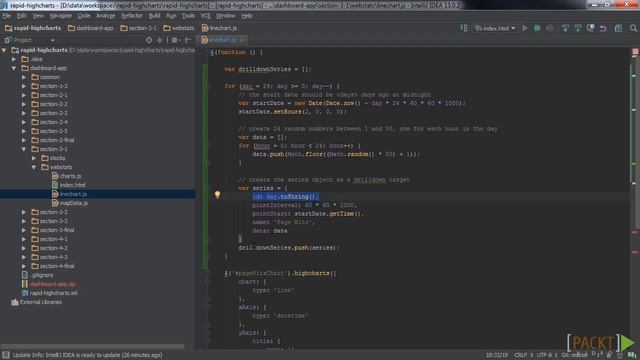Click the lock read-only icon in status bar

[x=609, y=355]
